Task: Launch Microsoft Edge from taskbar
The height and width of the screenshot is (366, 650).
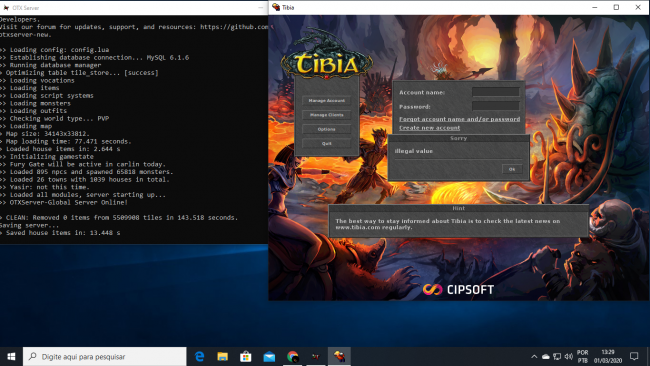Action: 199,356
